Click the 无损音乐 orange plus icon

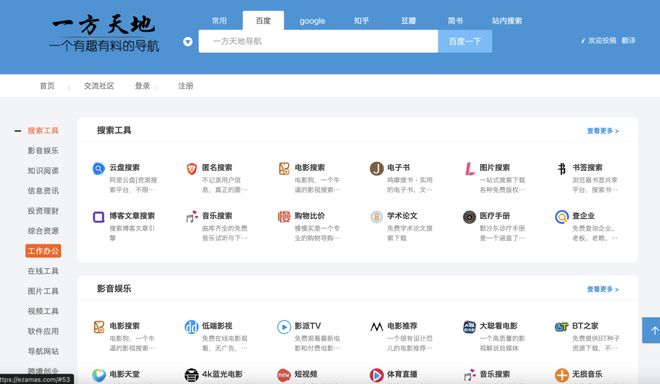tap(562, 375)
